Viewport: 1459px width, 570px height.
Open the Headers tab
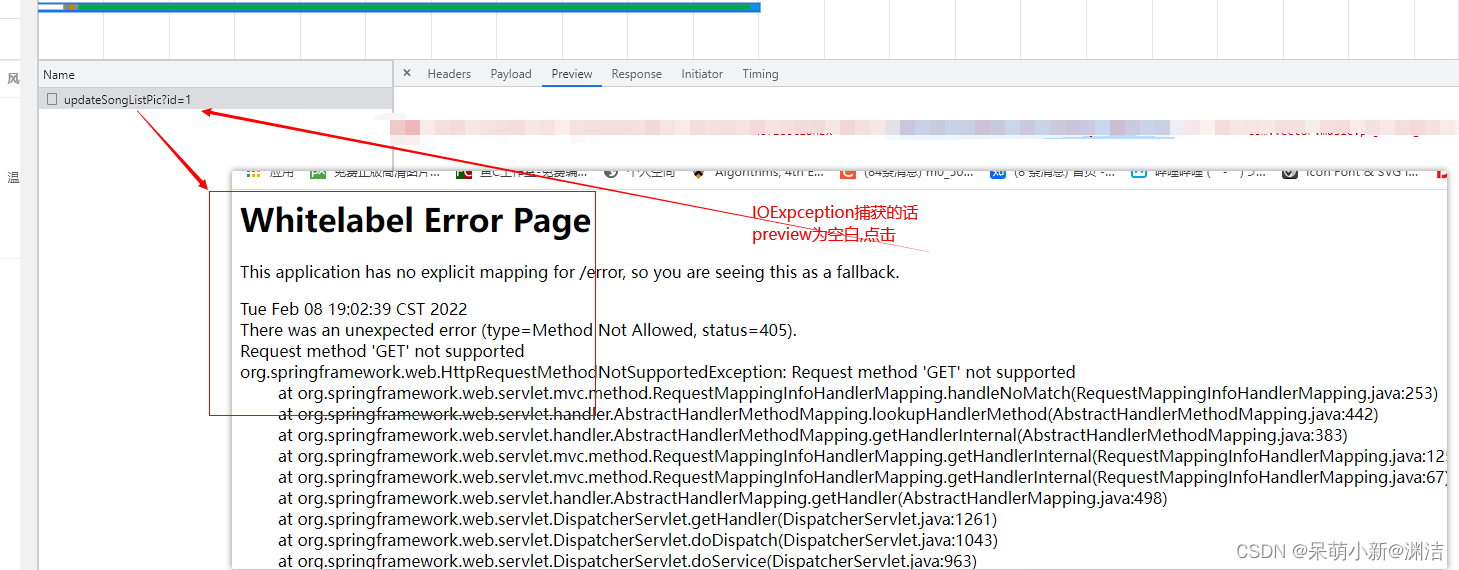coord(449,74)
